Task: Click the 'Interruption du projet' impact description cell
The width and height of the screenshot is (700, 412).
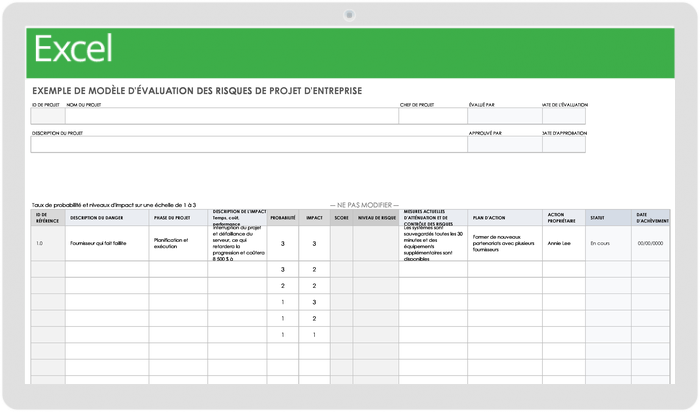Action: pos(237,243)
